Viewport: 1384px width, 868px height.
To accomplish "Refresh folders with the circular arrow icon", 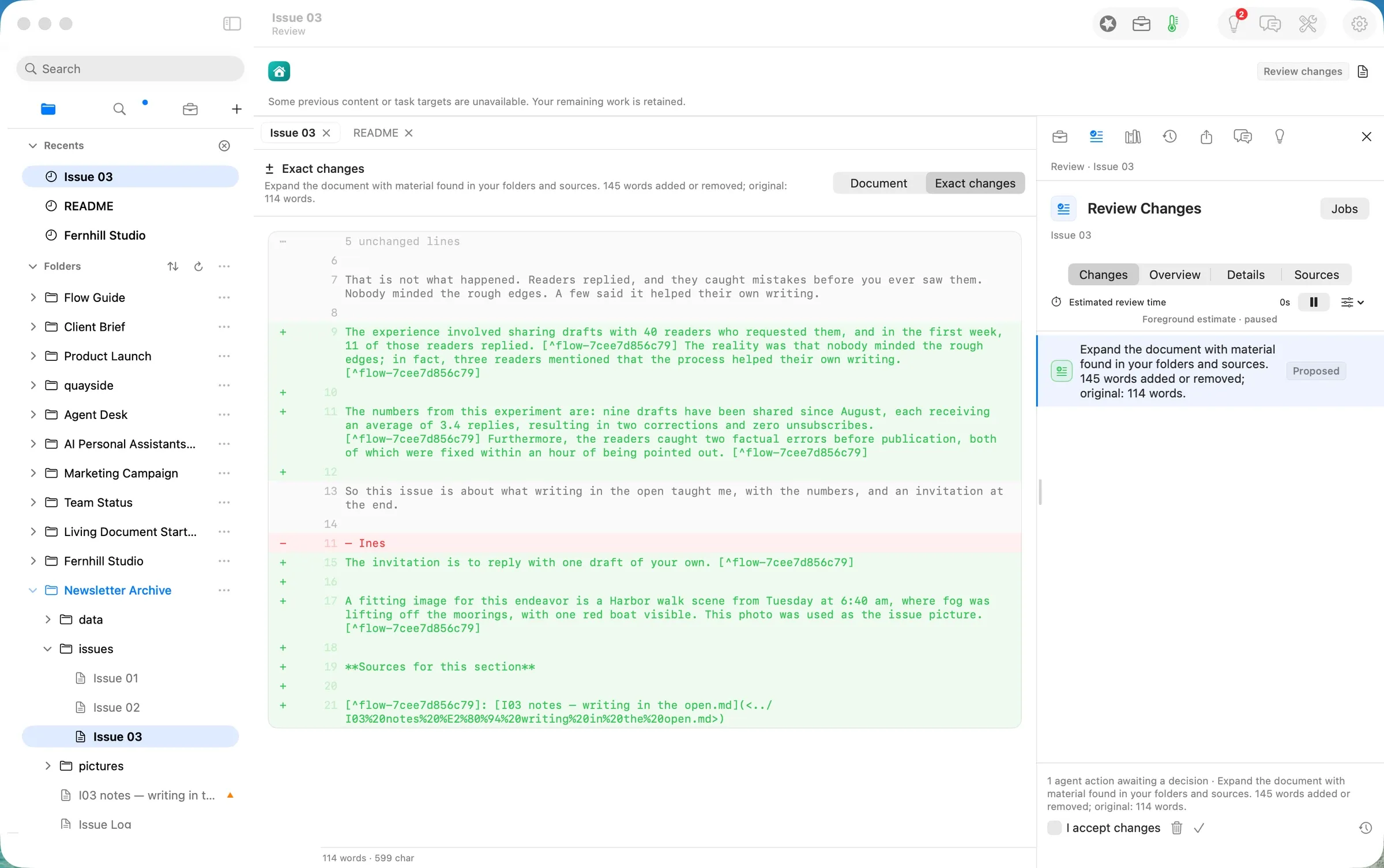I will pyautogui.click(x=198, y=266).
